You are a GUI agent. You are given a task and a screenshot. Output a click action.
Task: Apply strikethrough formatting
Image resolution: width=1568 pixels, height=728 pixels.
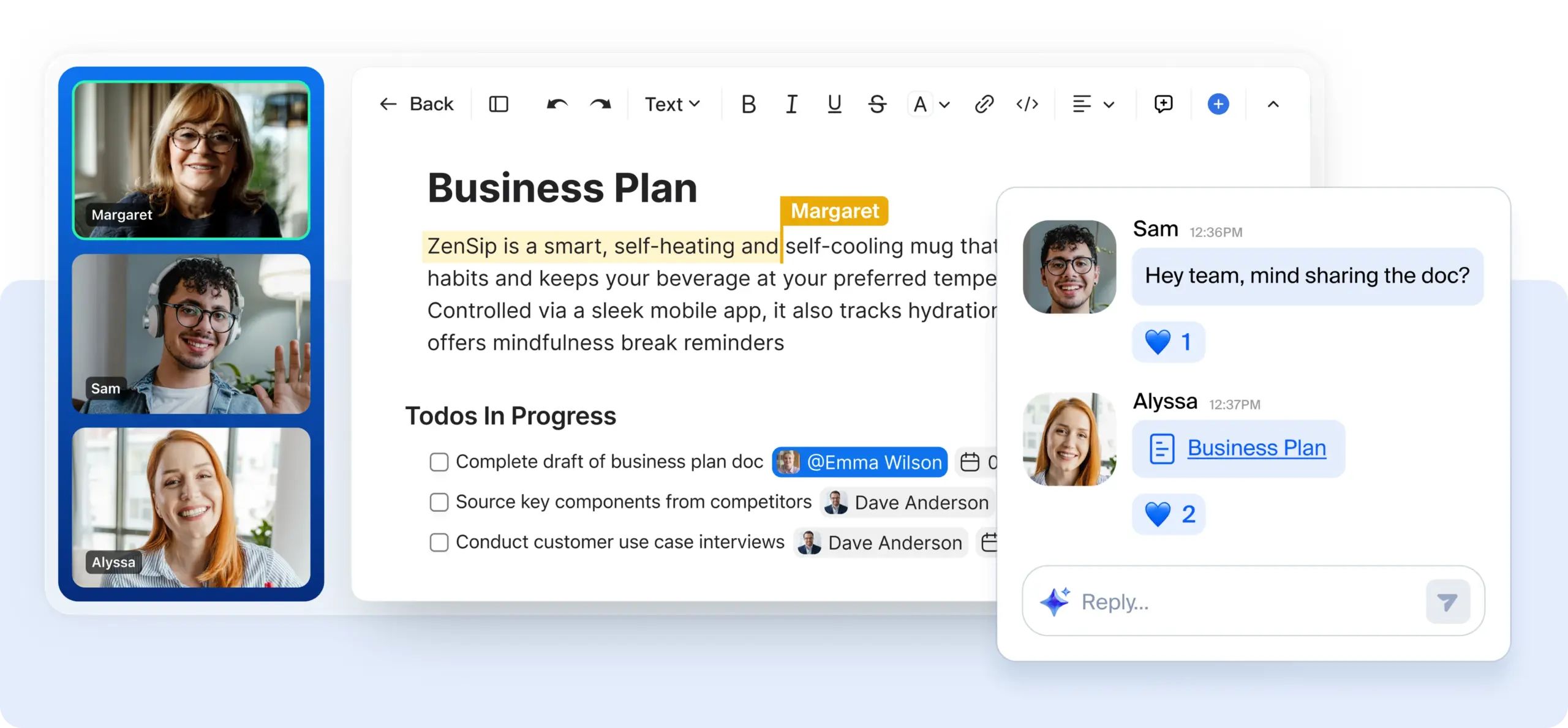pyautogui.click(x=877, y=104)
